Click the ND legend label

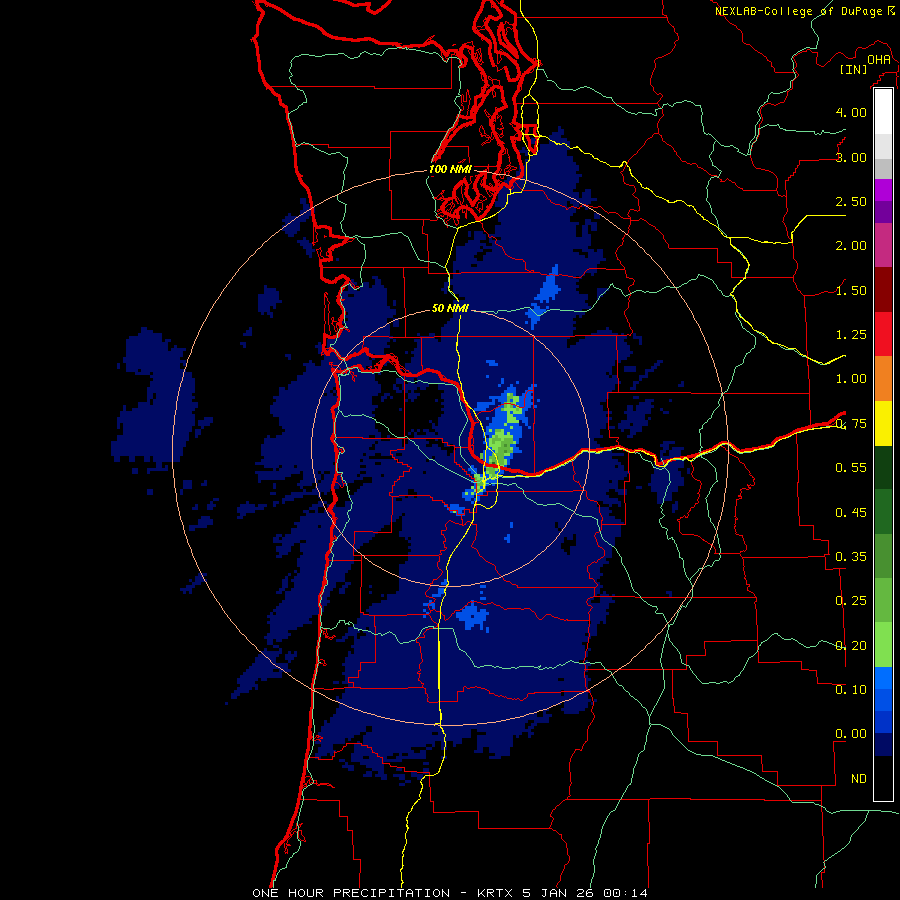[x=859, y=779]
